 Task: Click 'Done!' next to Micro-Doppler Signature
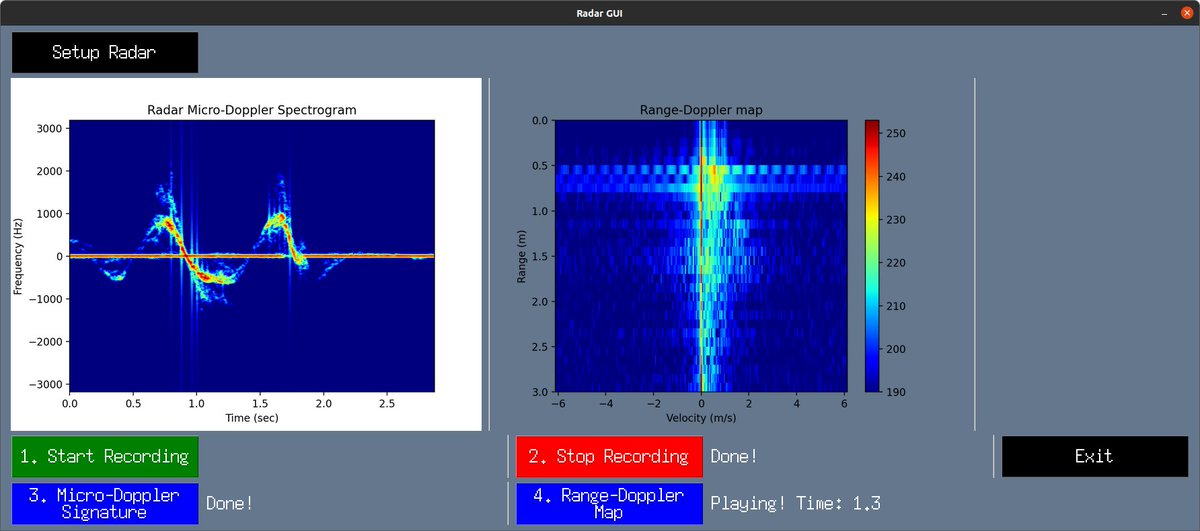[230, 503]
